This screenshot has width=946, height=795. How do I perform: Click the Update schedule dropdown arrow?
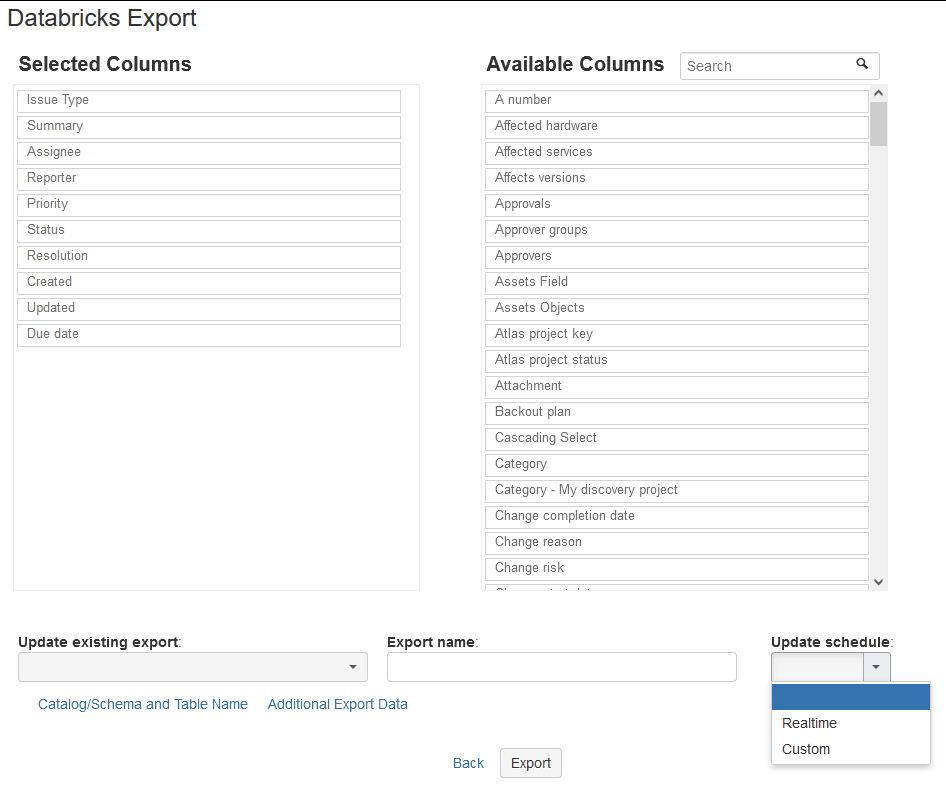click(877, 667)
